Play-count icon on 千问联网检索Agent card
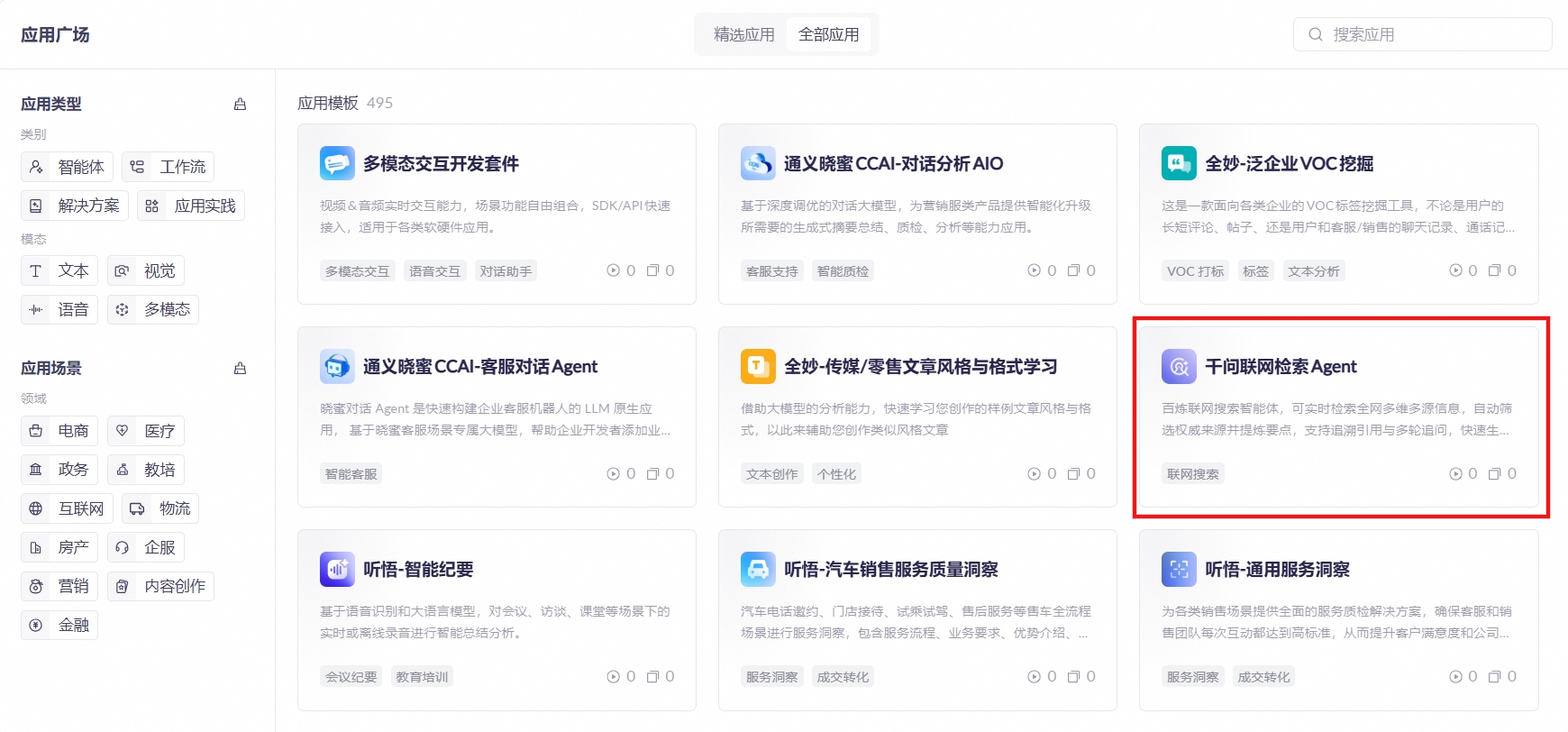 (x=1455, y=473)
